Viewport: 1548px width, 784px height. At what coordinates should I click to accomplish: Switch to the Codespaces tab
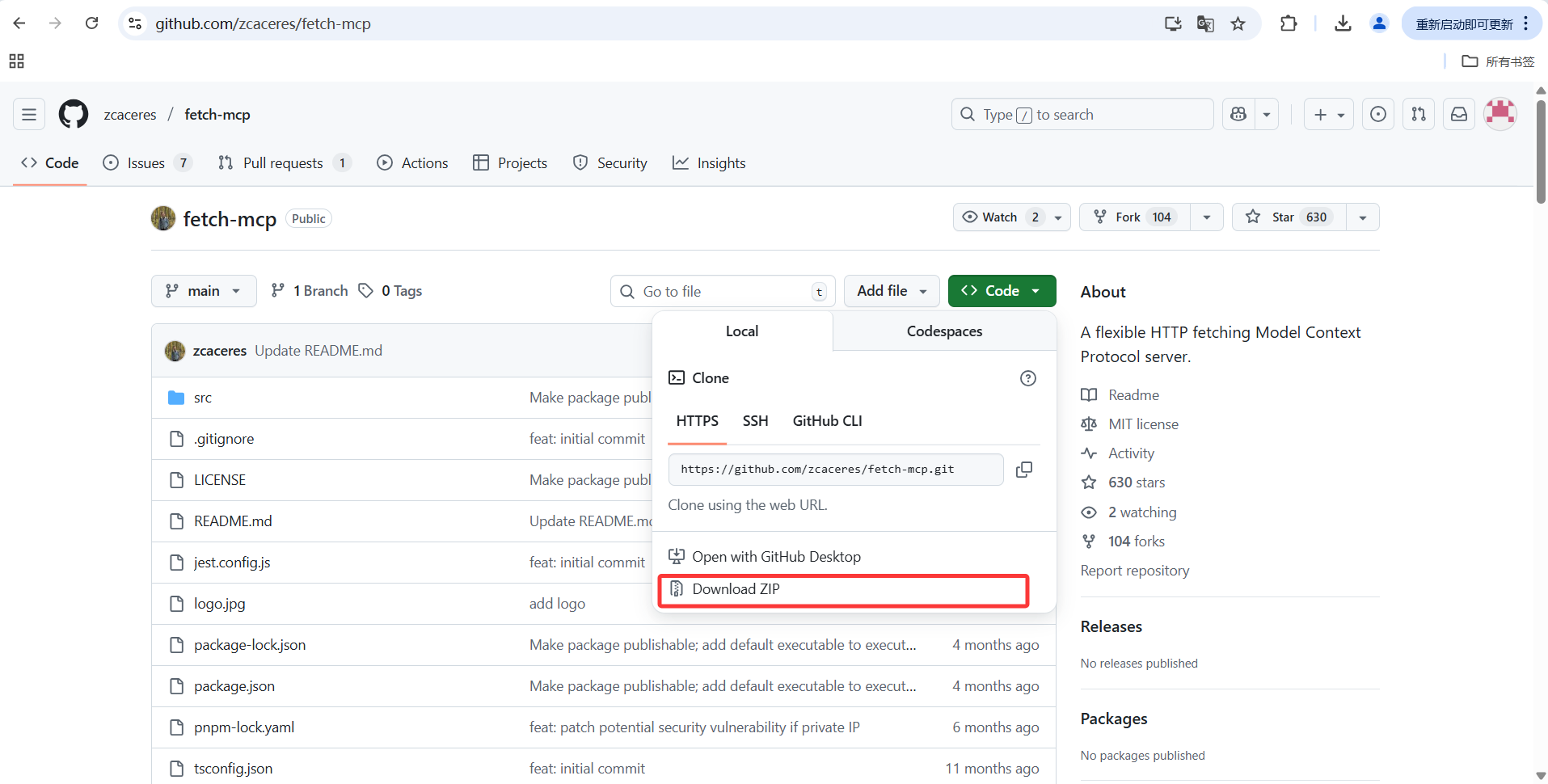(944, 331)
